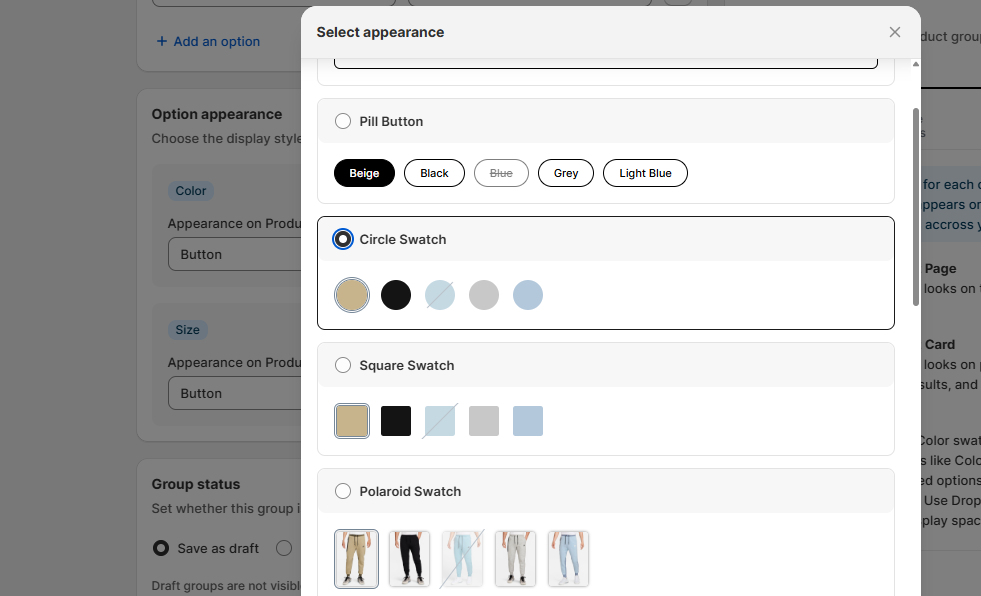The image size is (981, 596).
Task: Click the dialog scrollbar thumb
Action: [916, 207]
